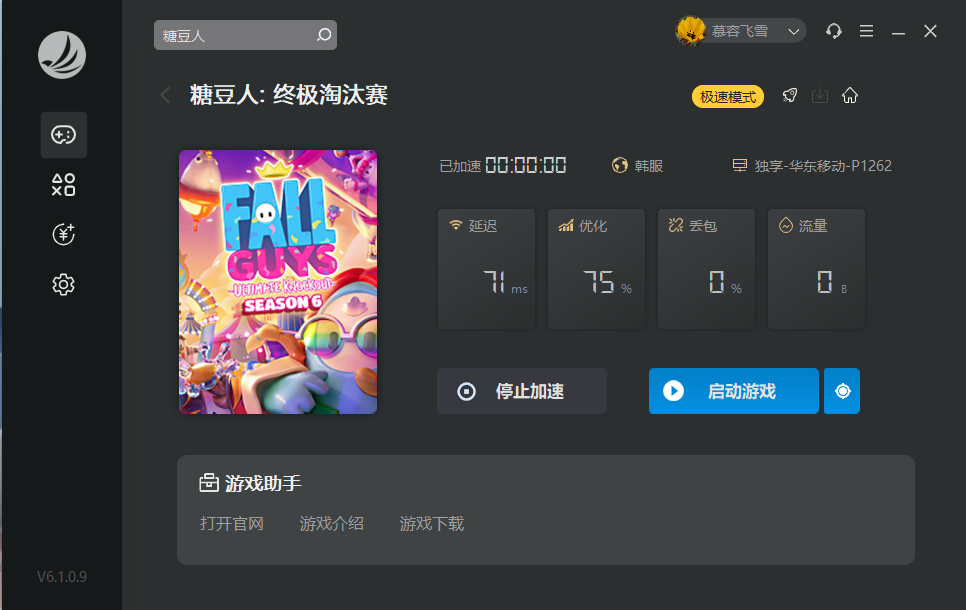Click the accelerator logo in sidebar
The image size is (966, 610).
[62, 55]
